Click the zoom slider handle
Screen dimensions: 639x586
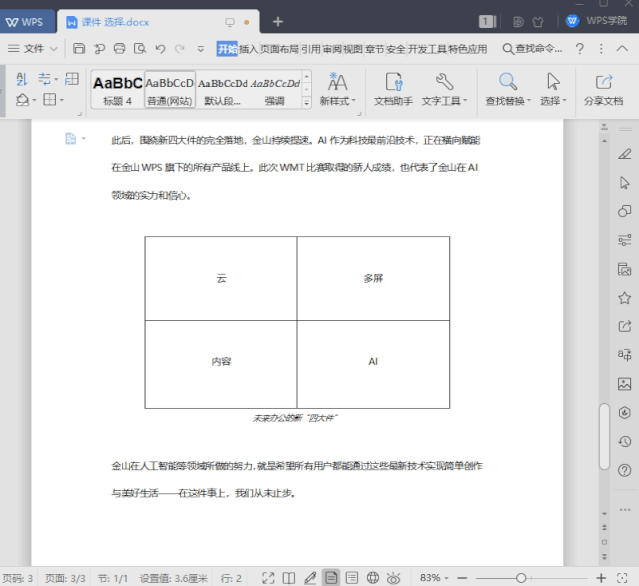click(x=521, y=578)
